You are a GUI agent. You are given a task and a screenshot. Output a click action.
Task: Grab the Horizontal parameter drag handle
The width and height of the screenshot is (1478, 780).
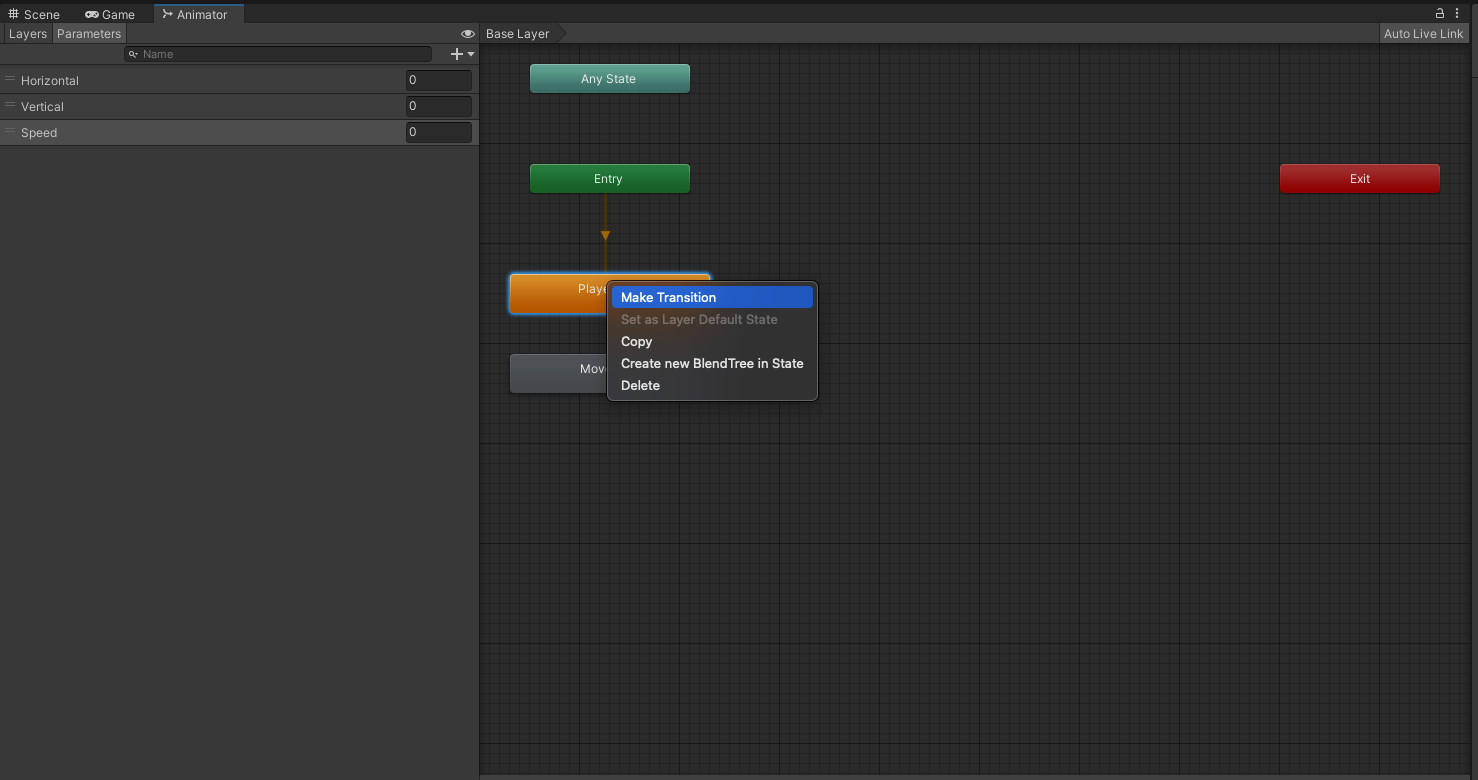10,80
